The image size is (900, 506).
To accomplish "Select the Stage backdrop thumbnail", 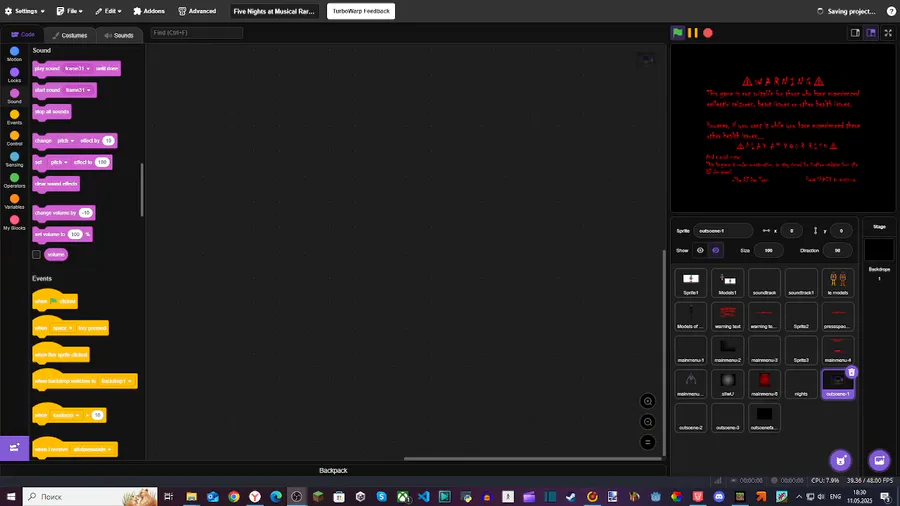I will point(879,250).
